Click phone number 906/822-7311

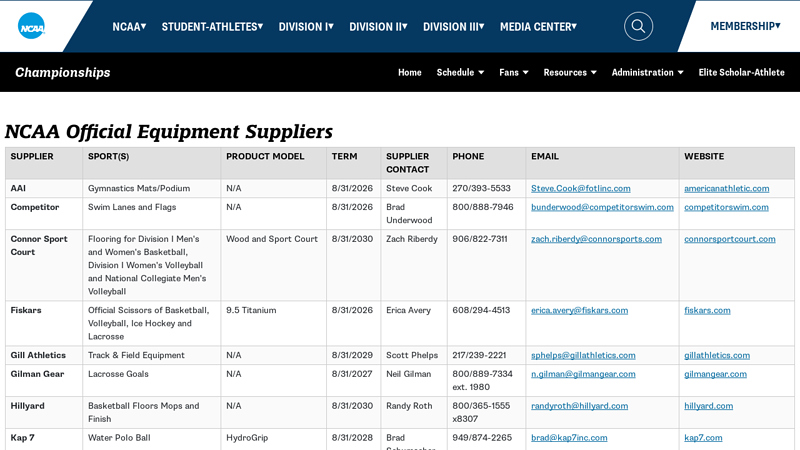point(480,239)
